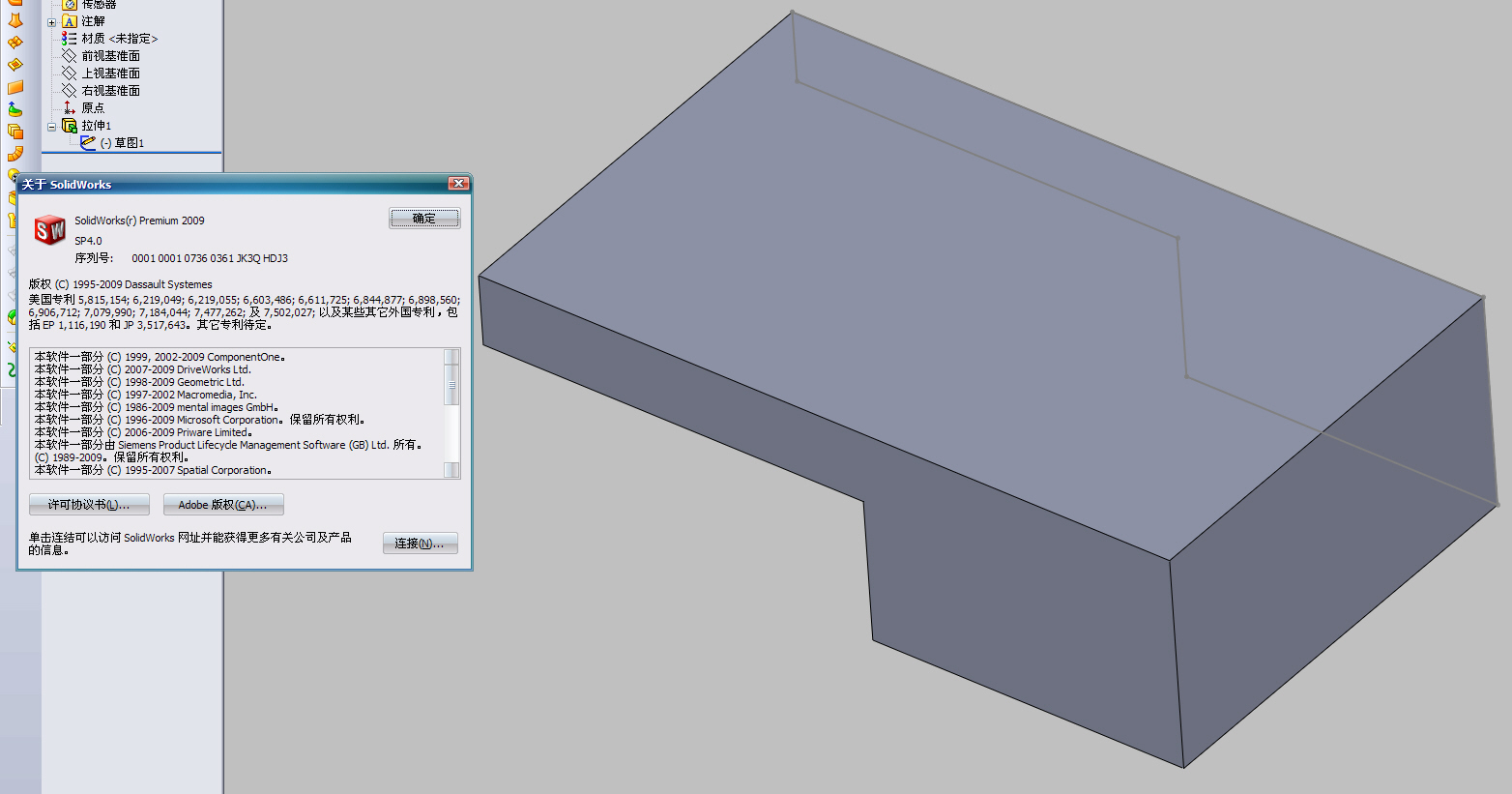Click the stacked orange boxes tool icon
Viewport: 1512px width, 794px height.
point(15,132)
